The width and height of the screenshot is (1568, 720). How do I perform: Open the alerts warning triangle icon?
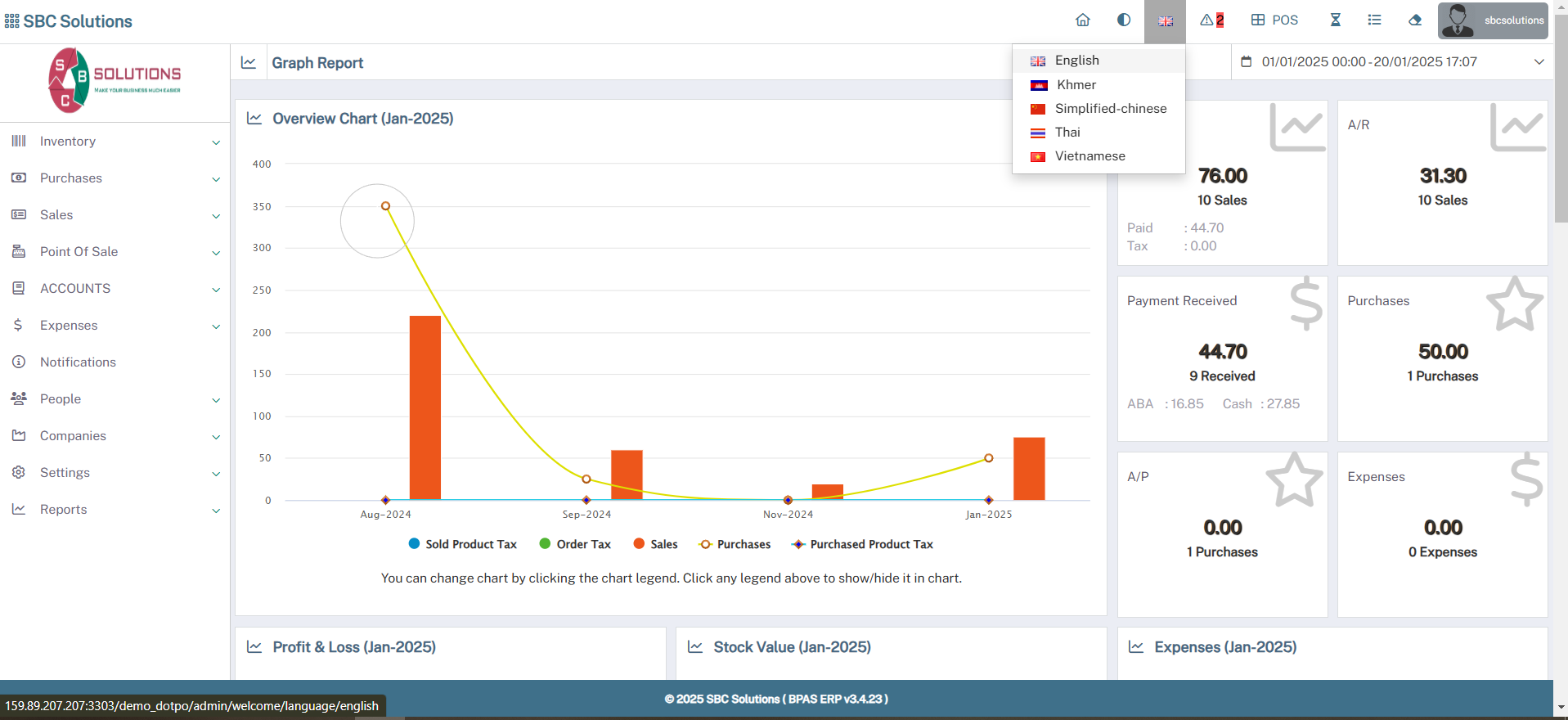1211,20
